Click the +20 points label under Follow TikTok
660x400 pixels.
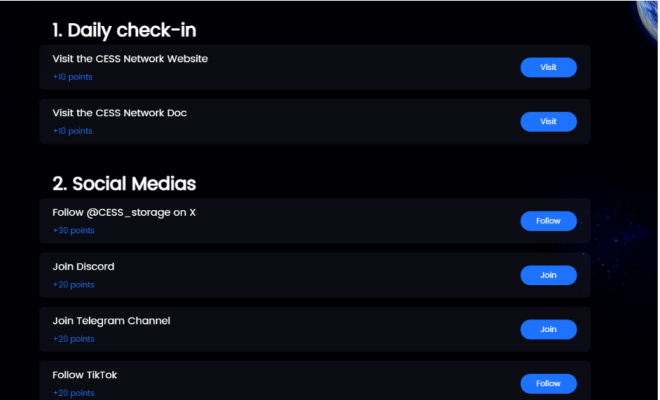pos(73,393)
